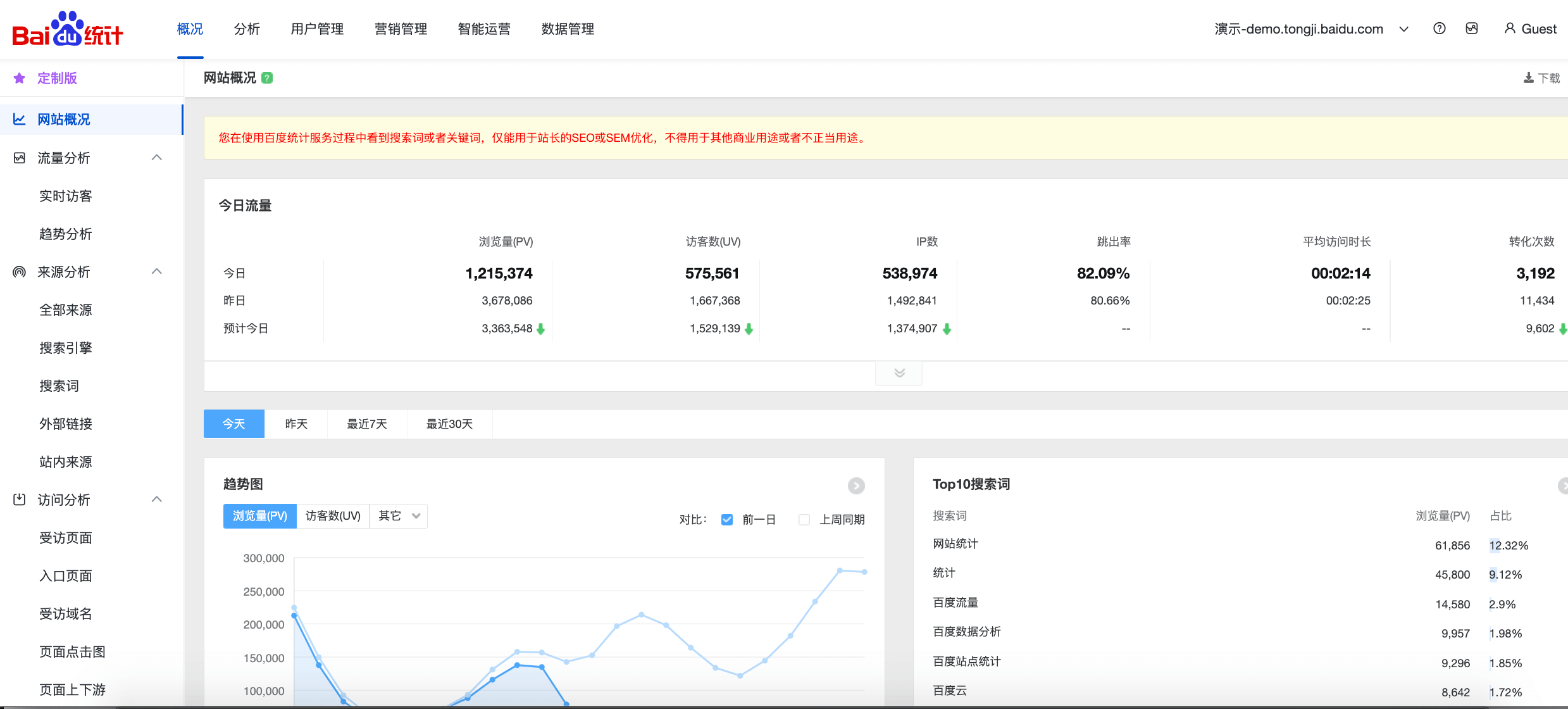Collapse the 访问分析 sidebar section
Image resolution: width=1568 pixels, height=709 pixels.
pyautogui.click(x=157, y=499)
